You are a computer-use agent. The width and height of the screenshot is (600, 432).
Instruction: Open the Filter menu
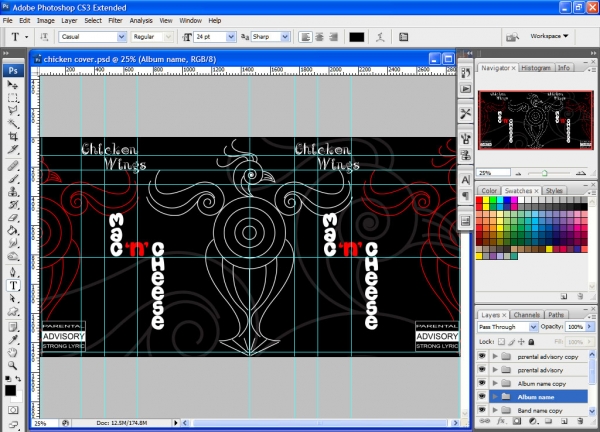[x=115, y=21]
